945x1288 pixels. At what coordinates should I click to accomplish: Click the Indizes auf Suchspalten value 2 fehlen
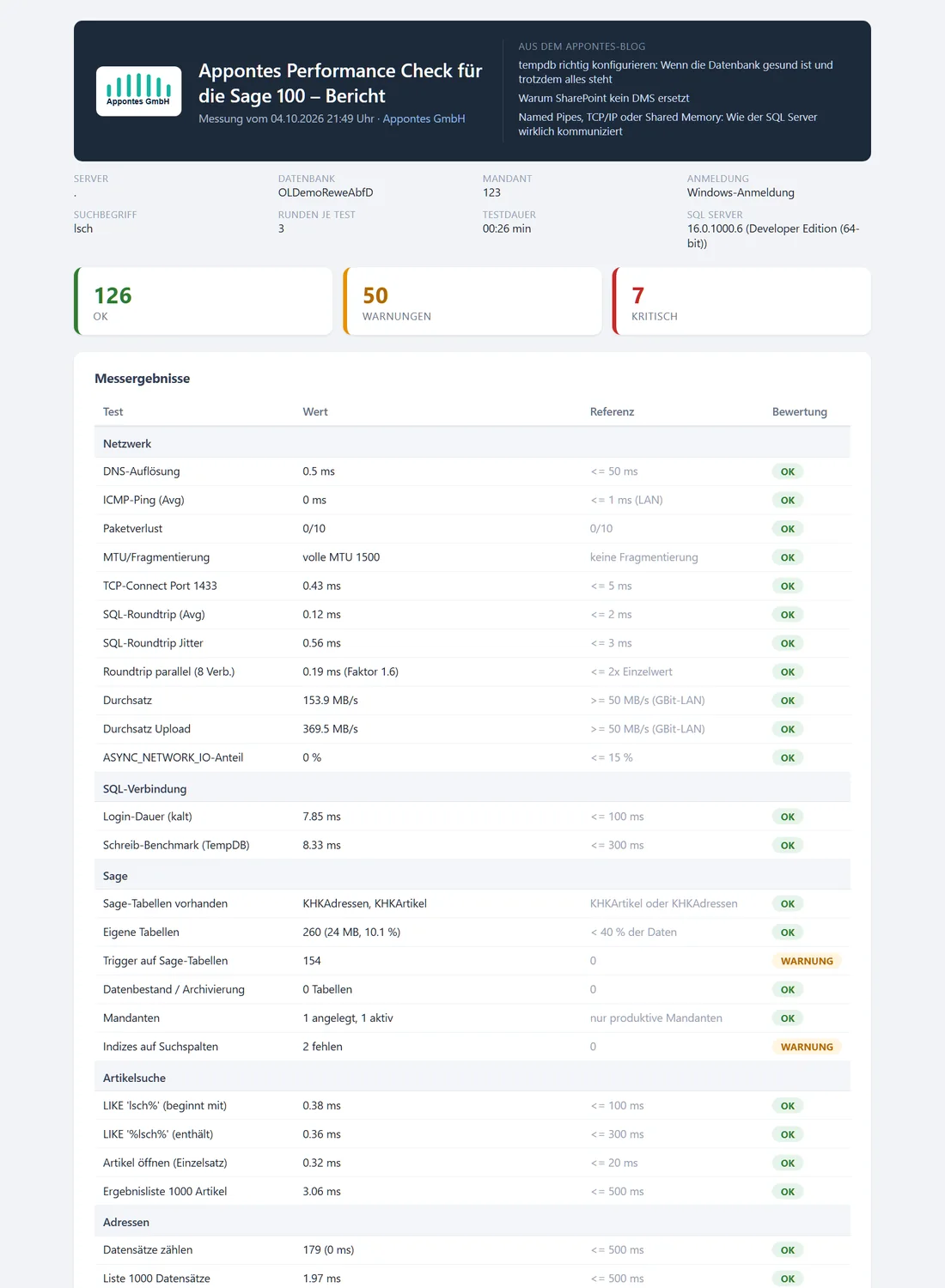coord(322,1047)
